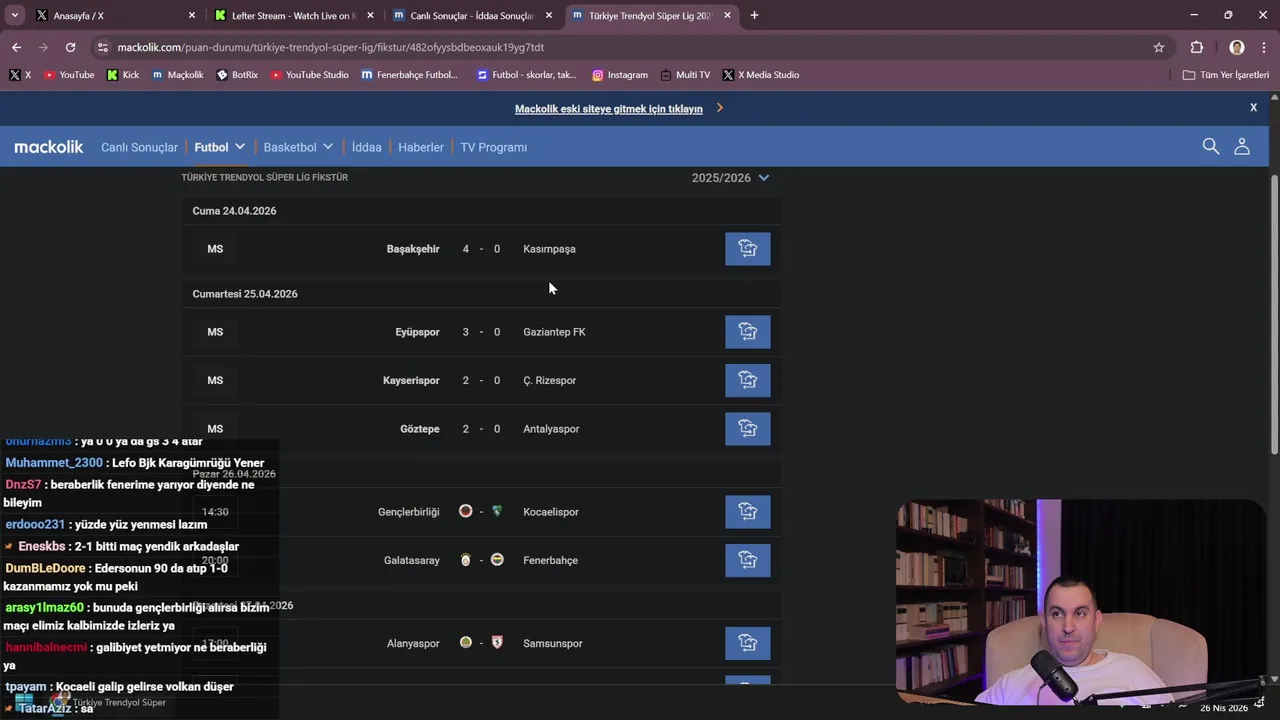Open Instagram bookmark
1280x720 pixels.
tap(619, 75)
